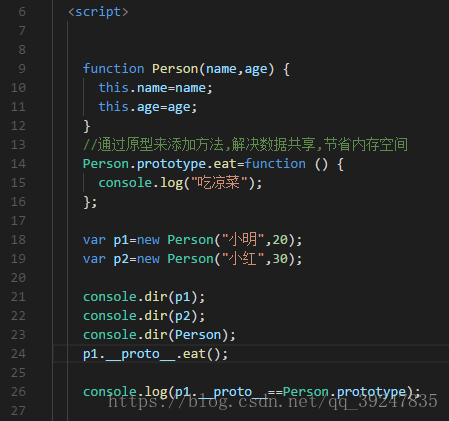The image size is (449, 421).
Task: Click the opening script tag text
Action: pos(98,12)
